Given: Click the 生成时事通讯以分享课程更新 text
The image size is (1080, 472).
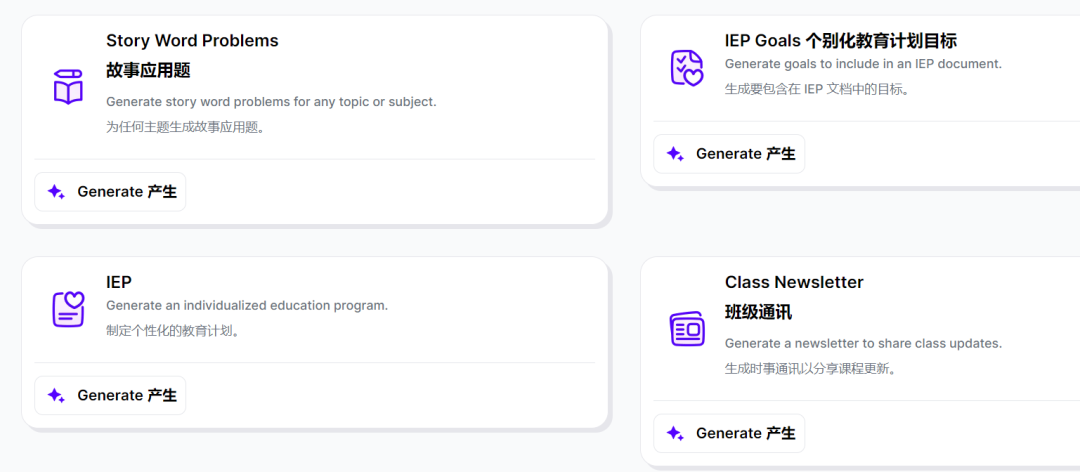Looking at the screenshot, I should pyautogui.click(x=811, y=369).
